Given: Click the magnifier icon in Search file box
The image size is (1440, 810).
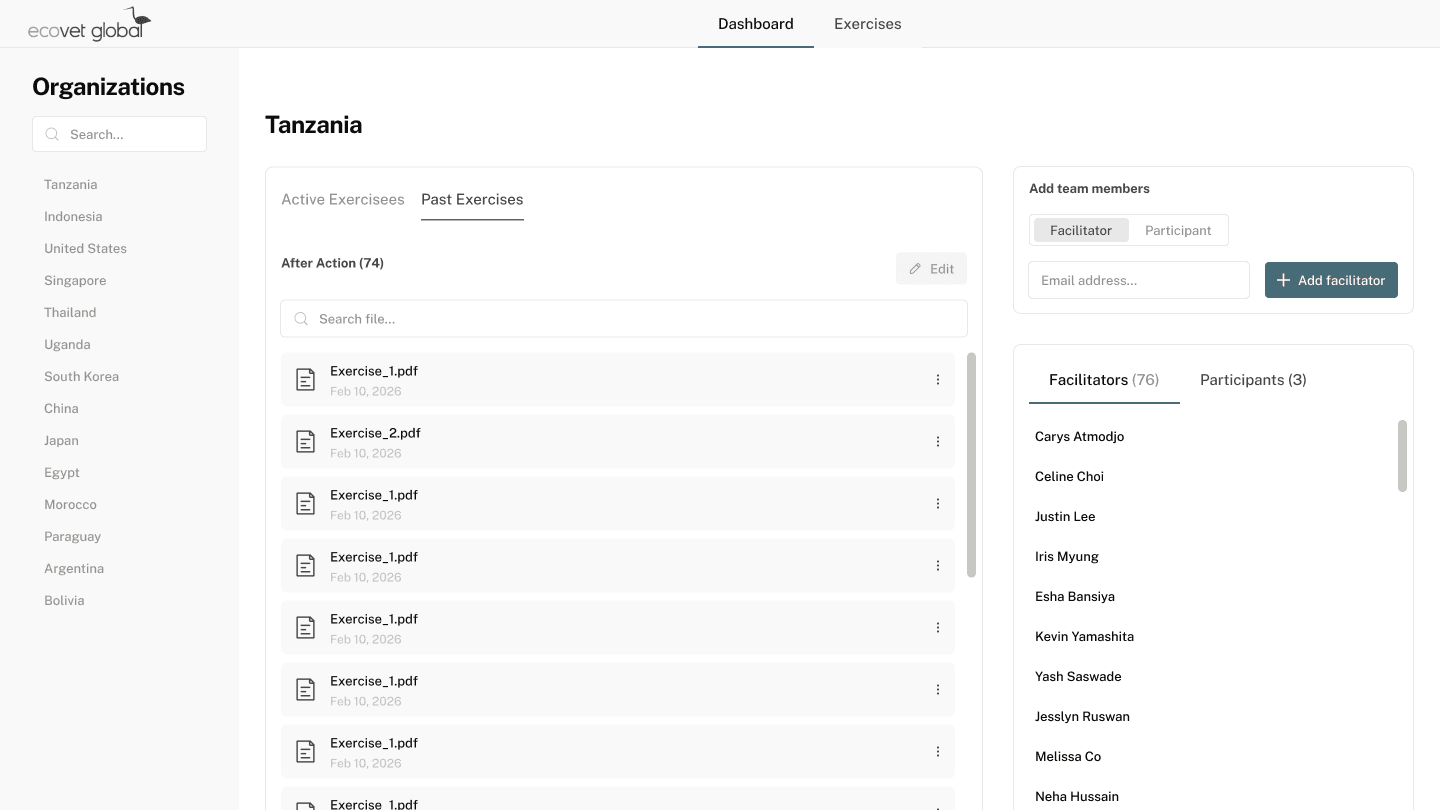Looking at the screenshot, I should pyautogui.click(x=301, y=319).
